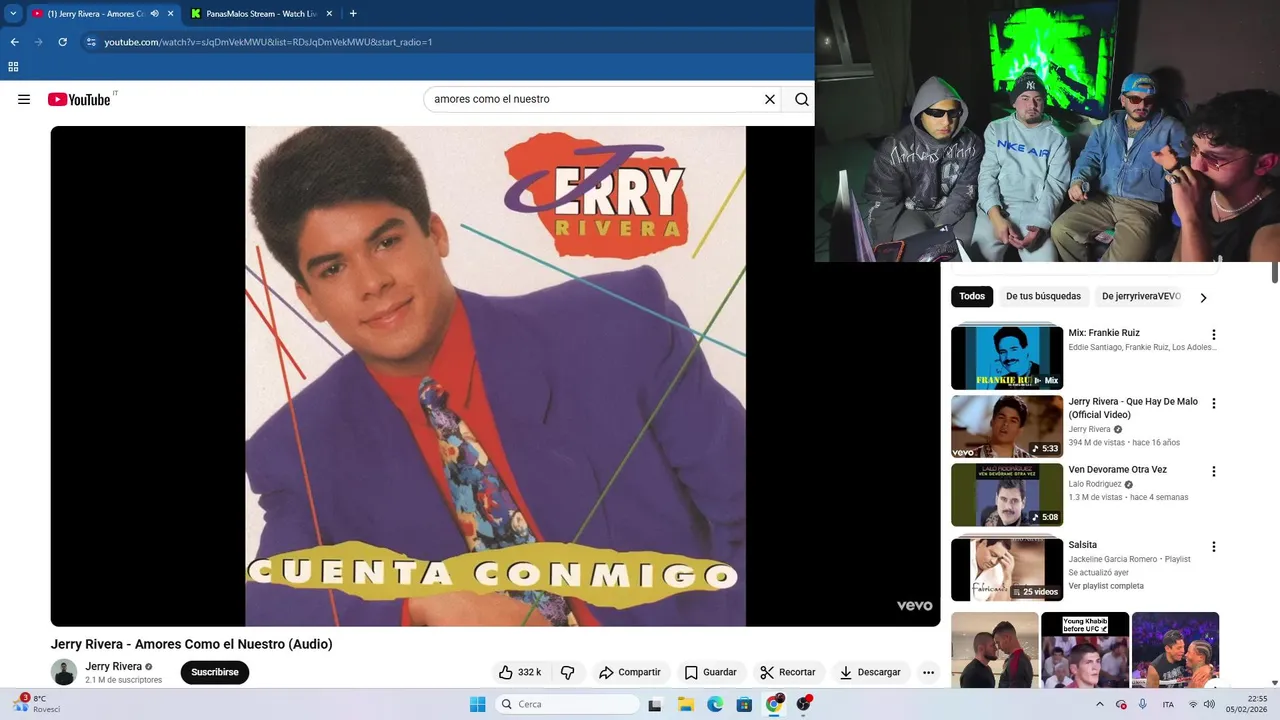The height and width of the screenshot is (720, 1280).
Task: Go to the YouTube home logo
Action: pos(79,99)
